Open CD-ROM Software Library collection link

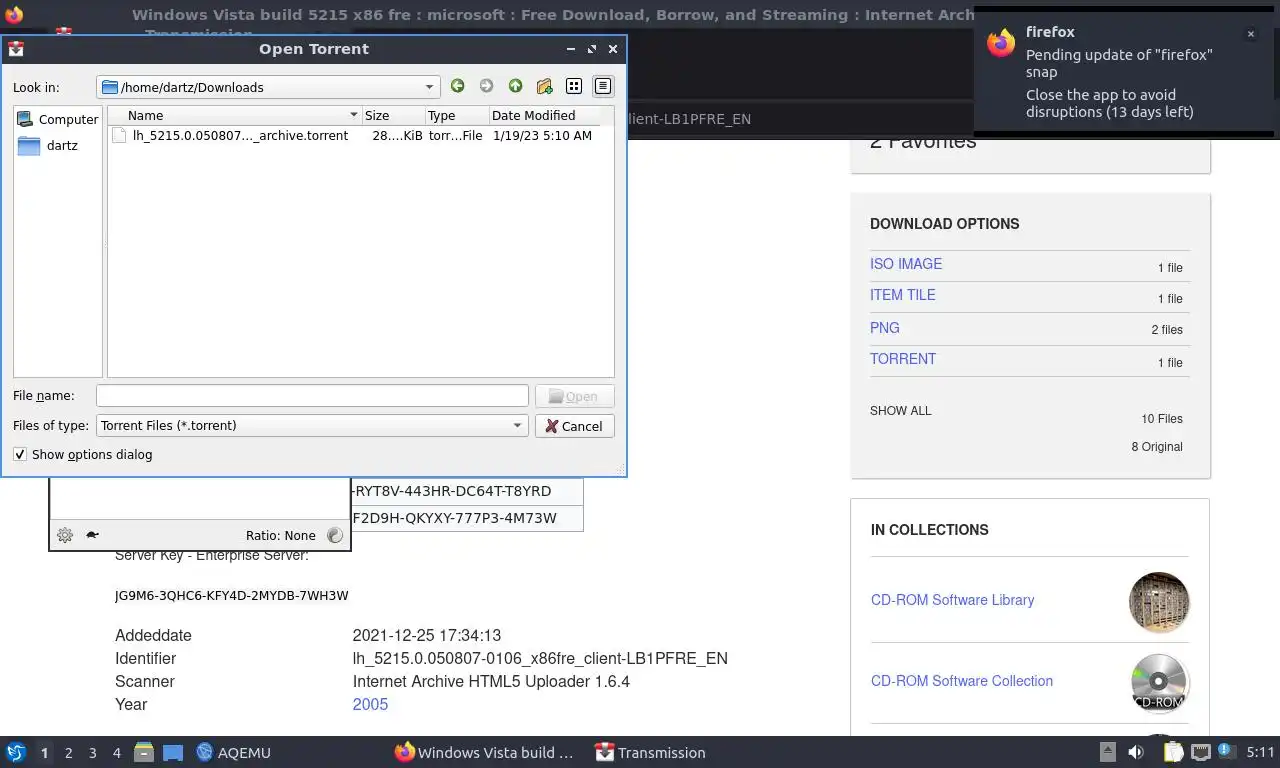(x=952, y=600)
